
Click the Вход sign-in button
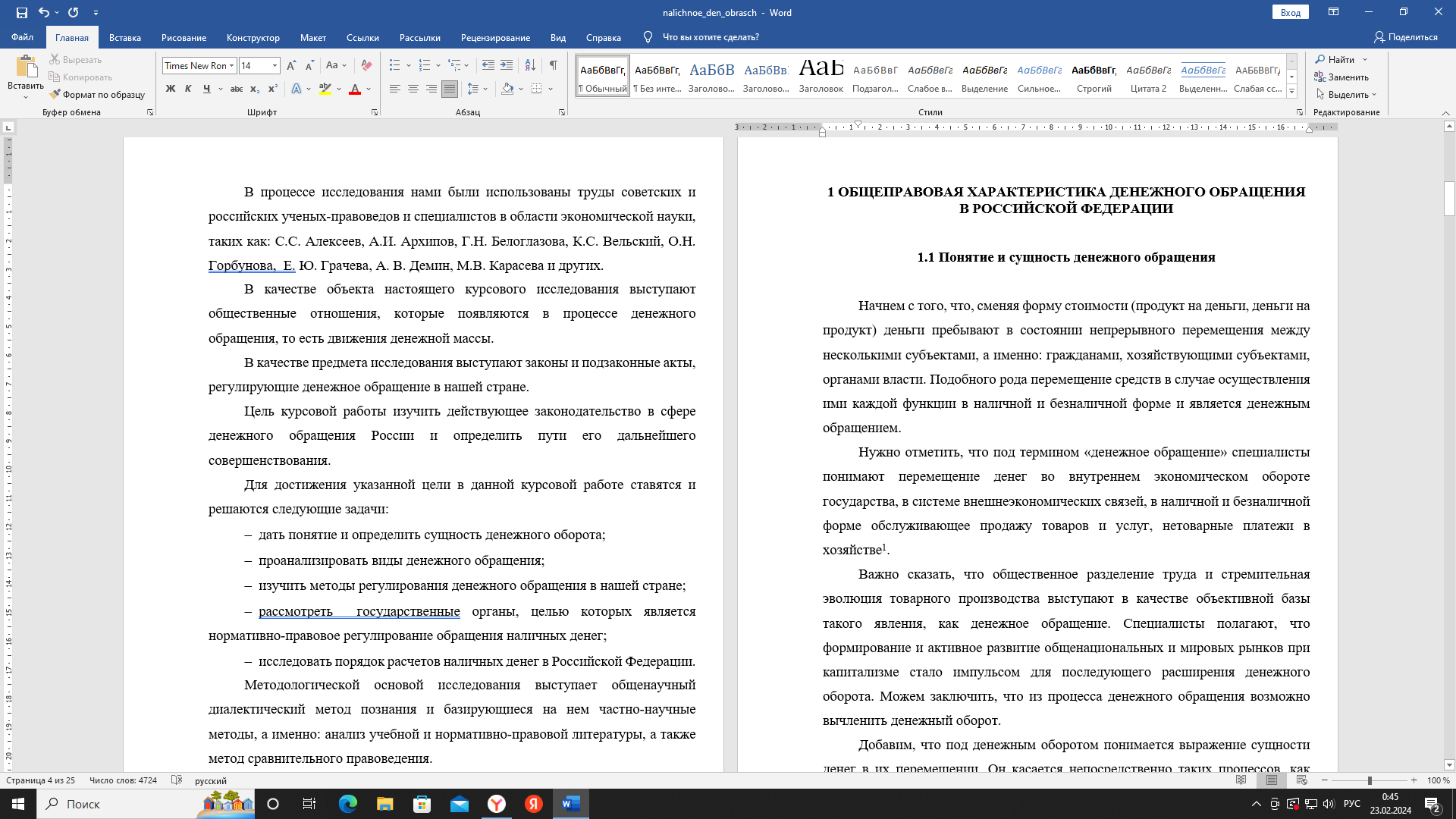point(1291,12)
